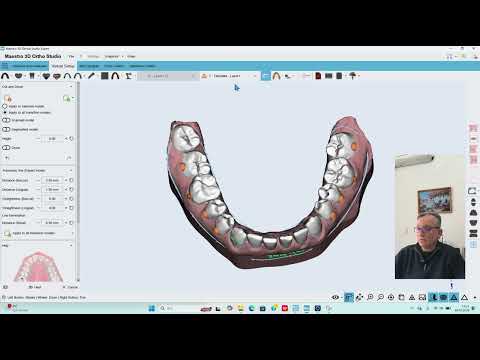Open the dropdown arrow at bottom toolbar end

[475, 297]
